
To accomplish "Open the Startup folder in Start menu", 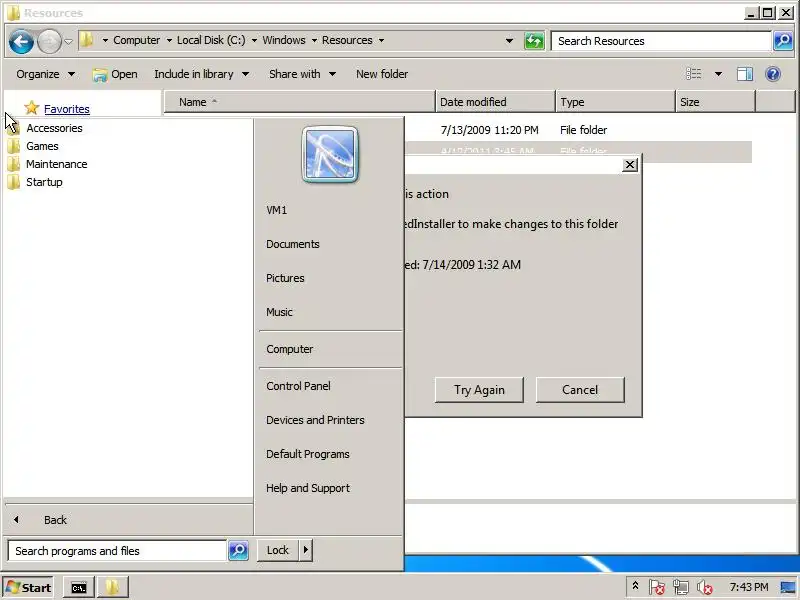I will 44,182.
